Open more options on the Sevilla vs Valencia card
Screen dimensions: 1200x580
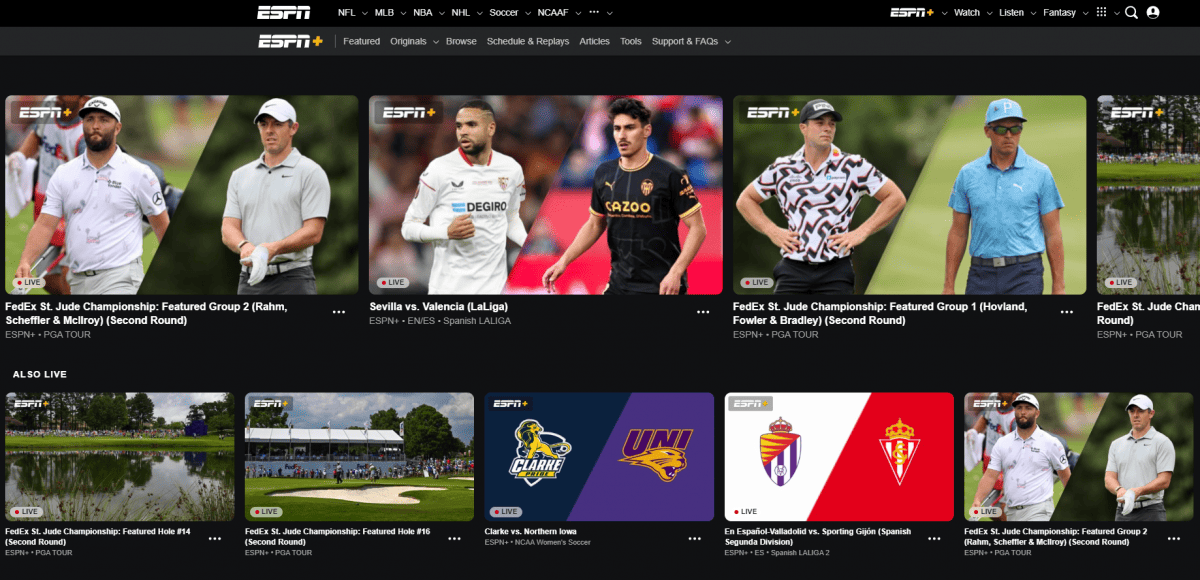click(x=703, y=312)
